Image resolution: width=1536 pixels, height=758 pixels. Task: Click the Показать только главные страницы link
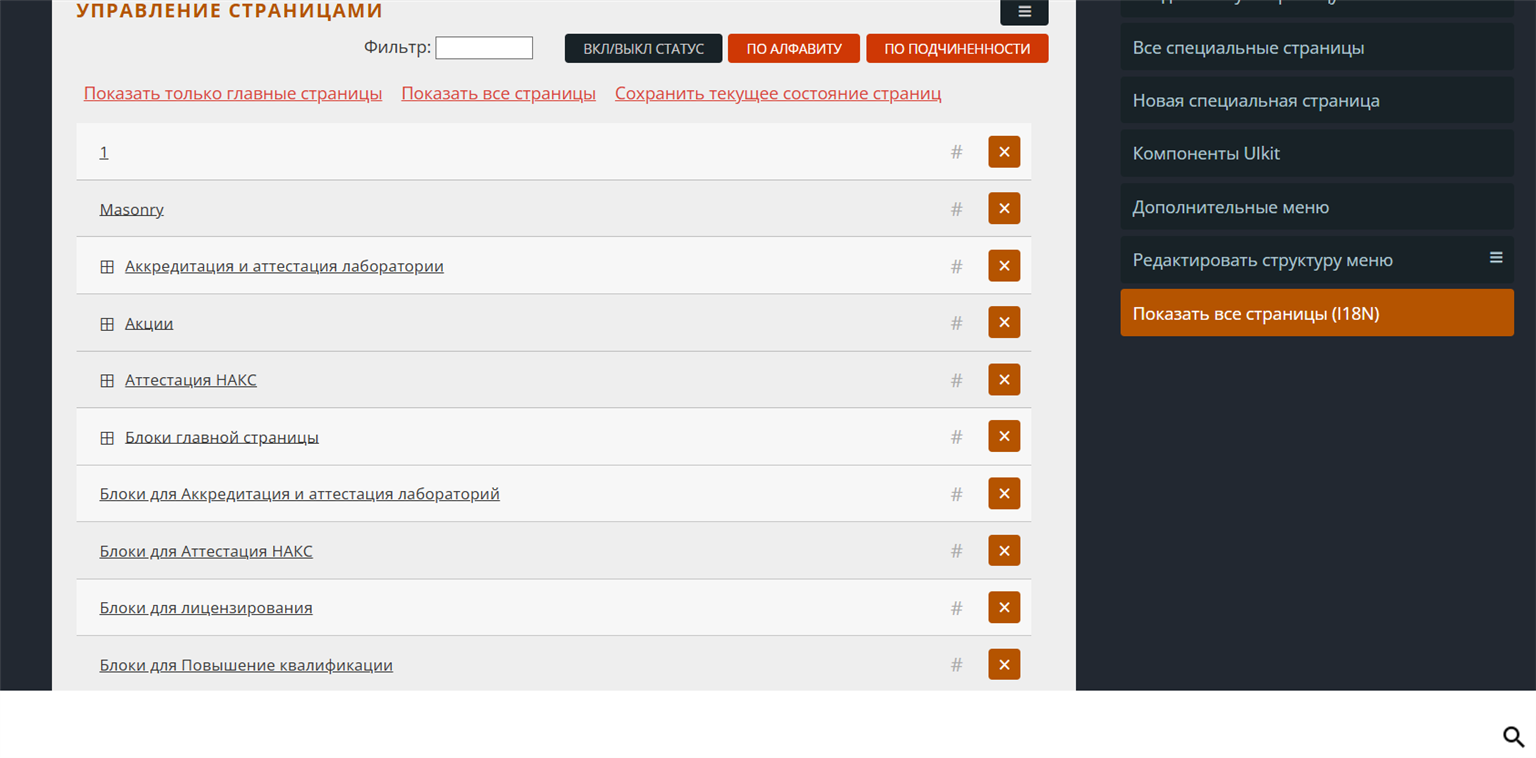(233, 94)
